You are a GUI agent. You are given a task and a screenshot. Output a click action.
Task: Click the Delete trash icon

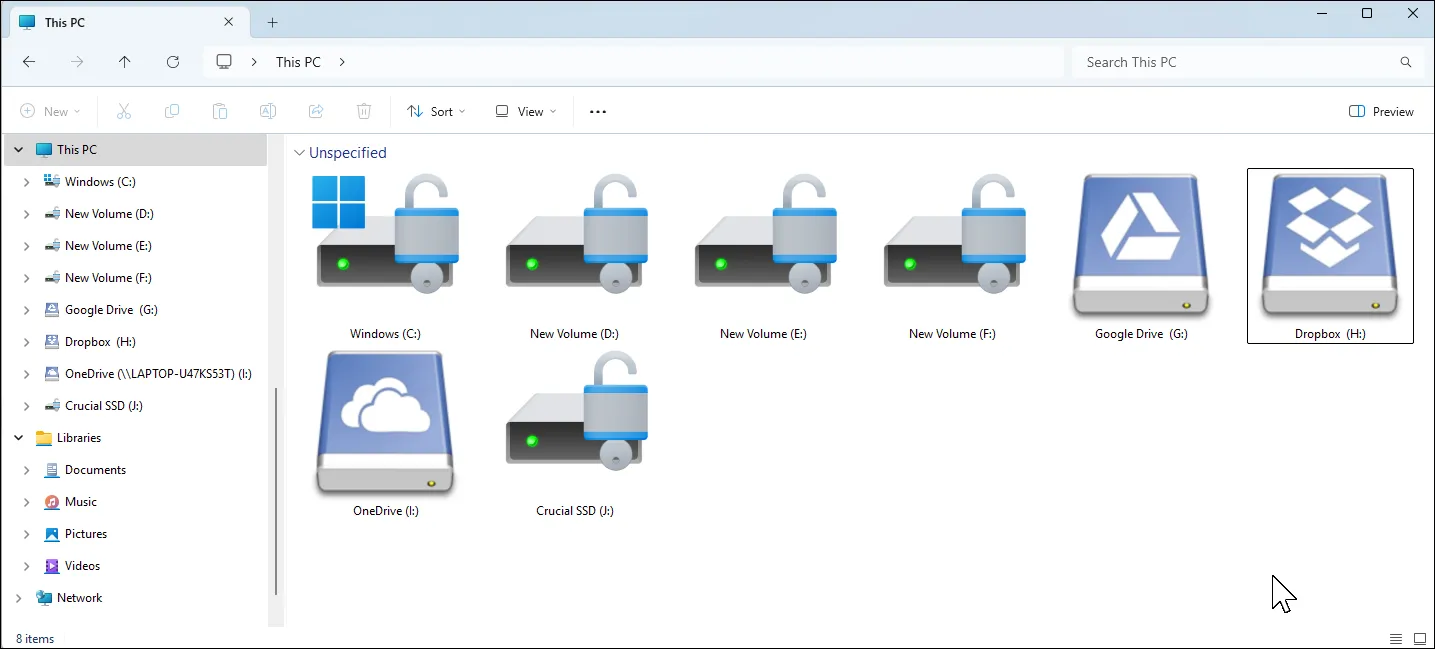364,111
